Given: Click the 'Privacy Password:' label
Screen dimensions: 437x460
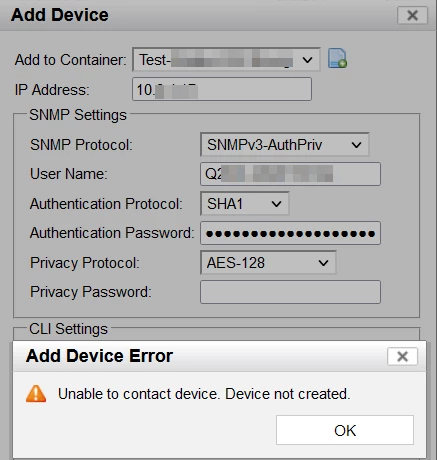Looking at the screenshot, I should coord(91,292).
